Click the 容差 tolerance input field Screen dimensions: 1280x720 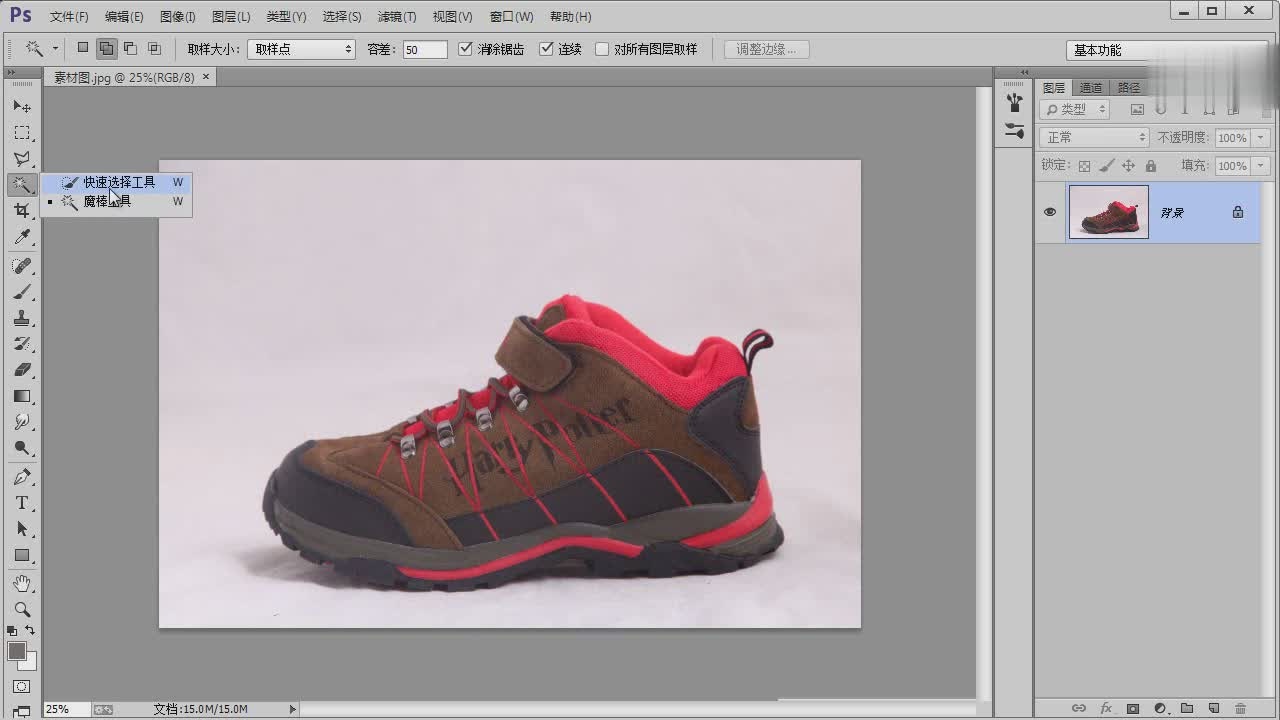point(425,49)
